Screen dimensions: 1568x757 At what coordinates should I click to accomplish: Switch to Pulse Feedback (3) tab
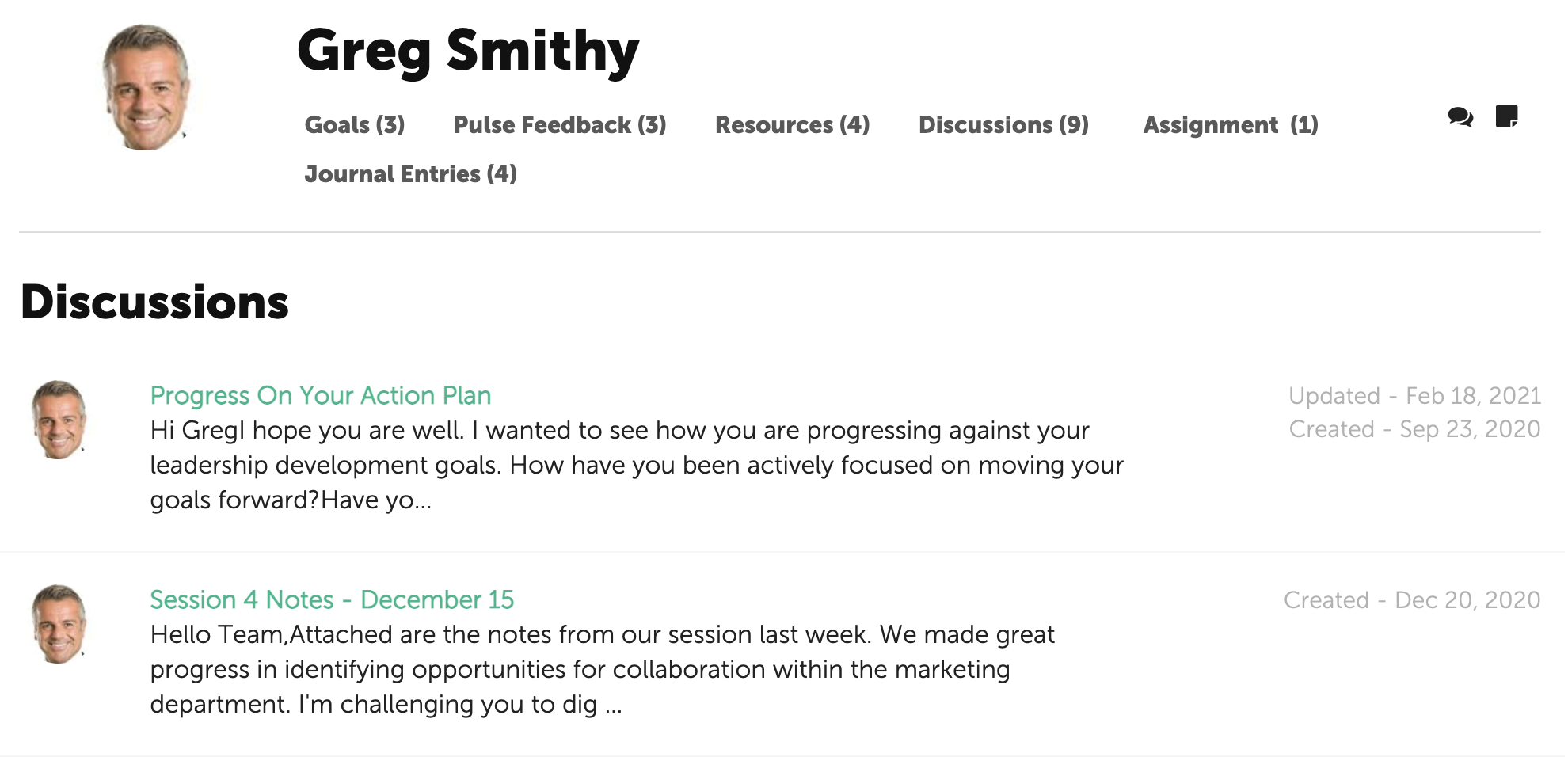(x=560, y=125)
